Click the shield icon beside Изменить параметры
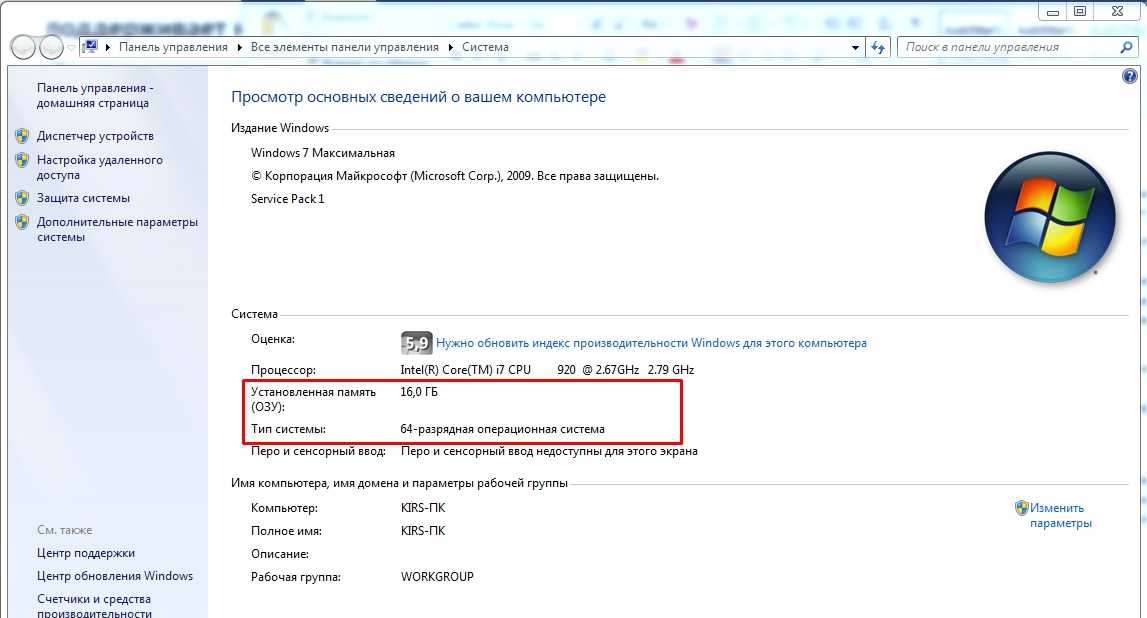 (x=1021, y=508)
